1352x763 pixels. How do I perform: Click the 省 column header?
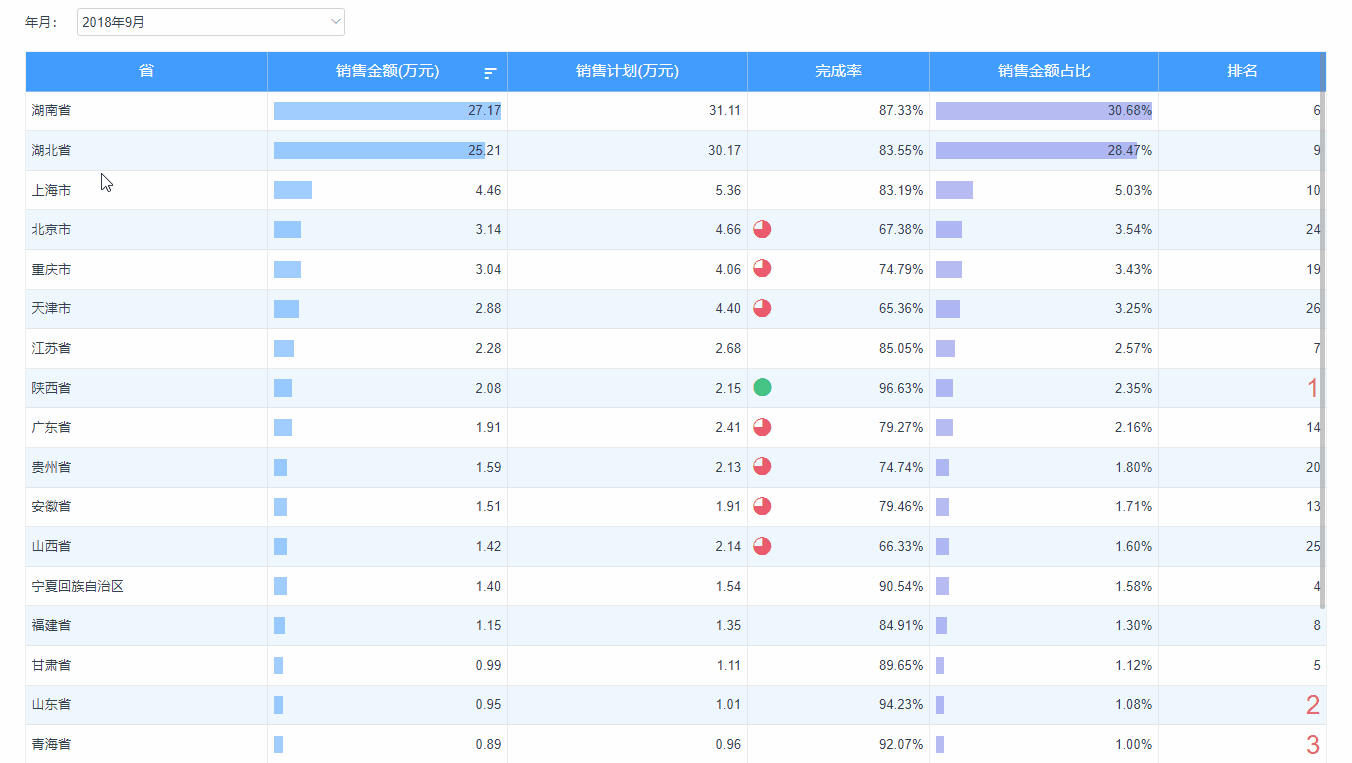point(146,71)
